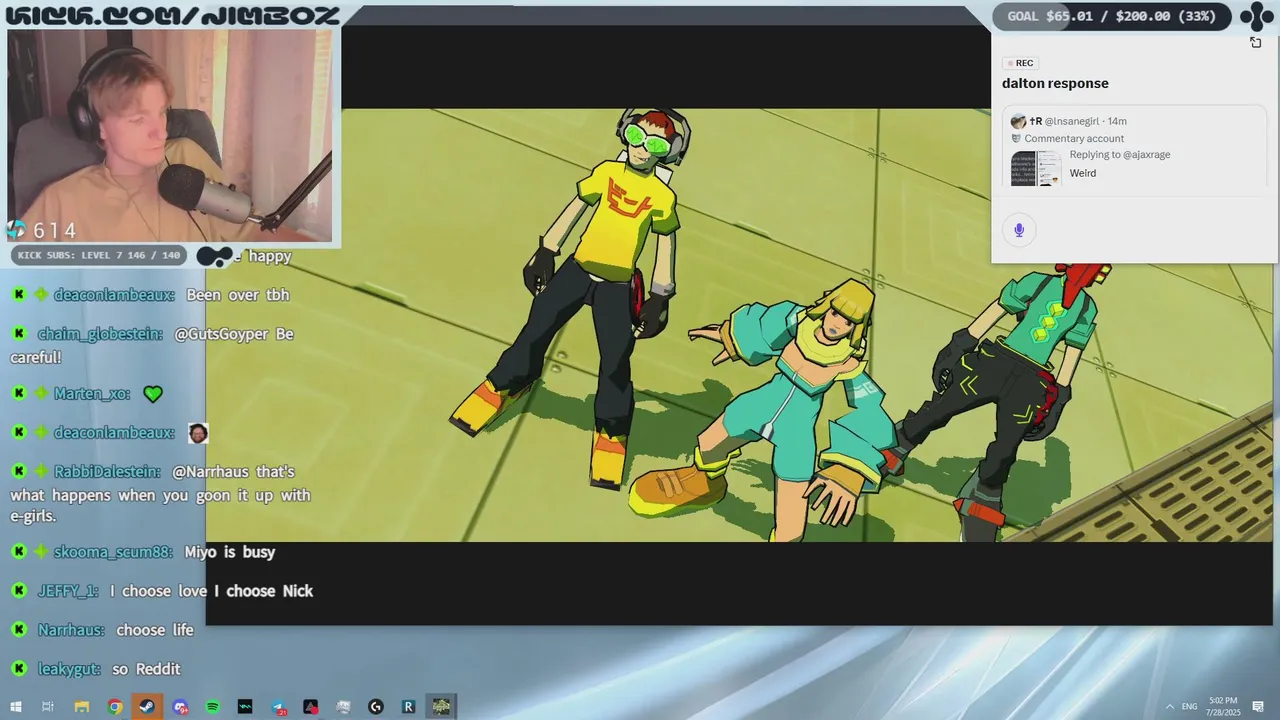Click the Commentary account label
The height and width of the screenshot is (720, 1280).
click(x=1074, y=139)
